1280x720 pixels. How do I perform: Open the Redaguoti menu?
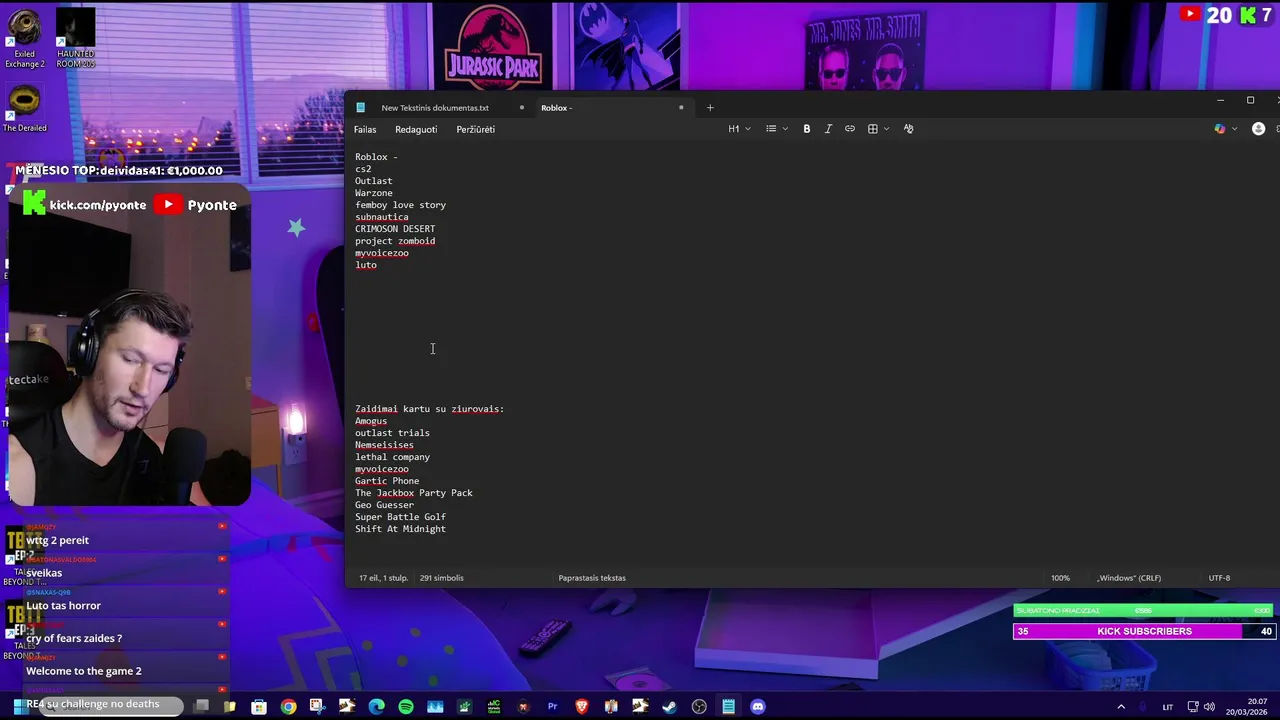(416, 129)
